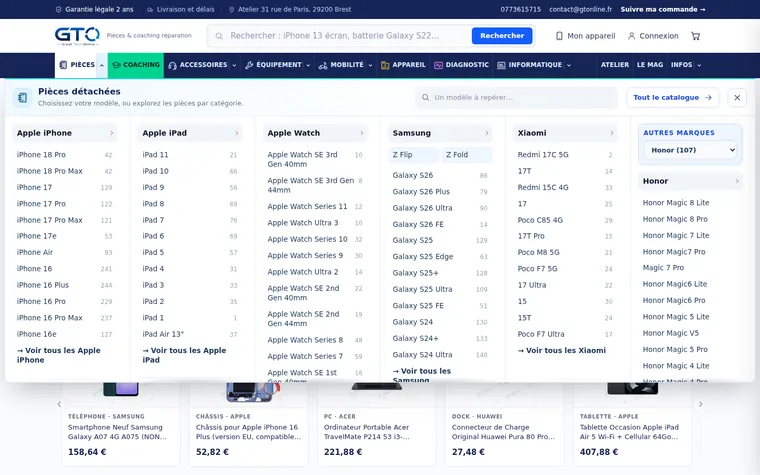Viewport: 760px width, 475px height.
Task: Click the Atelier location pin icon
Action: coord(232,9)
